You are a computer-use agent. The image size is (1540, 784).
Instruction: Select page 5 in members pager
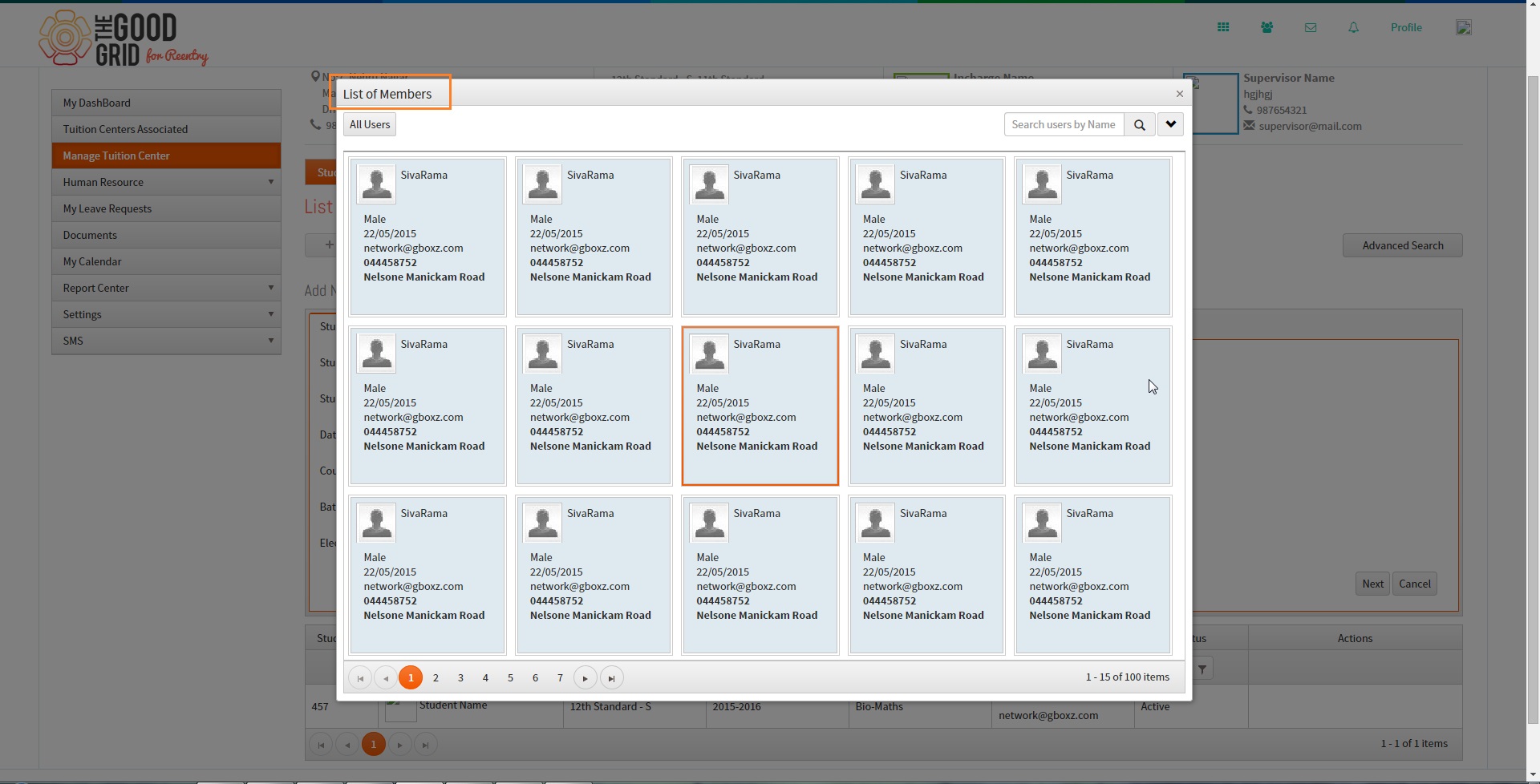[510, 677]
